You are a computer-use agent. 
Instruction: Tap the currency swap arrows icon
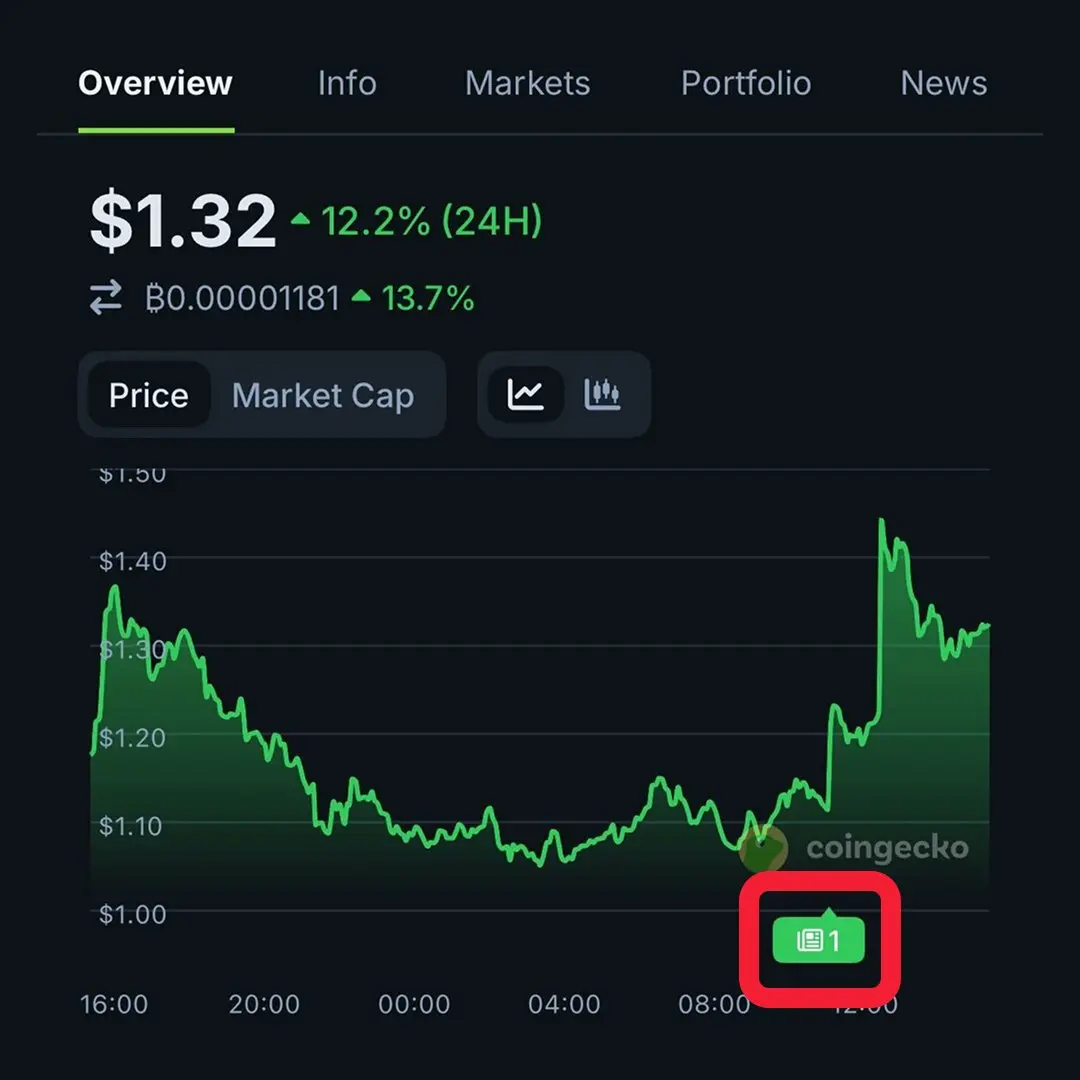106,298
